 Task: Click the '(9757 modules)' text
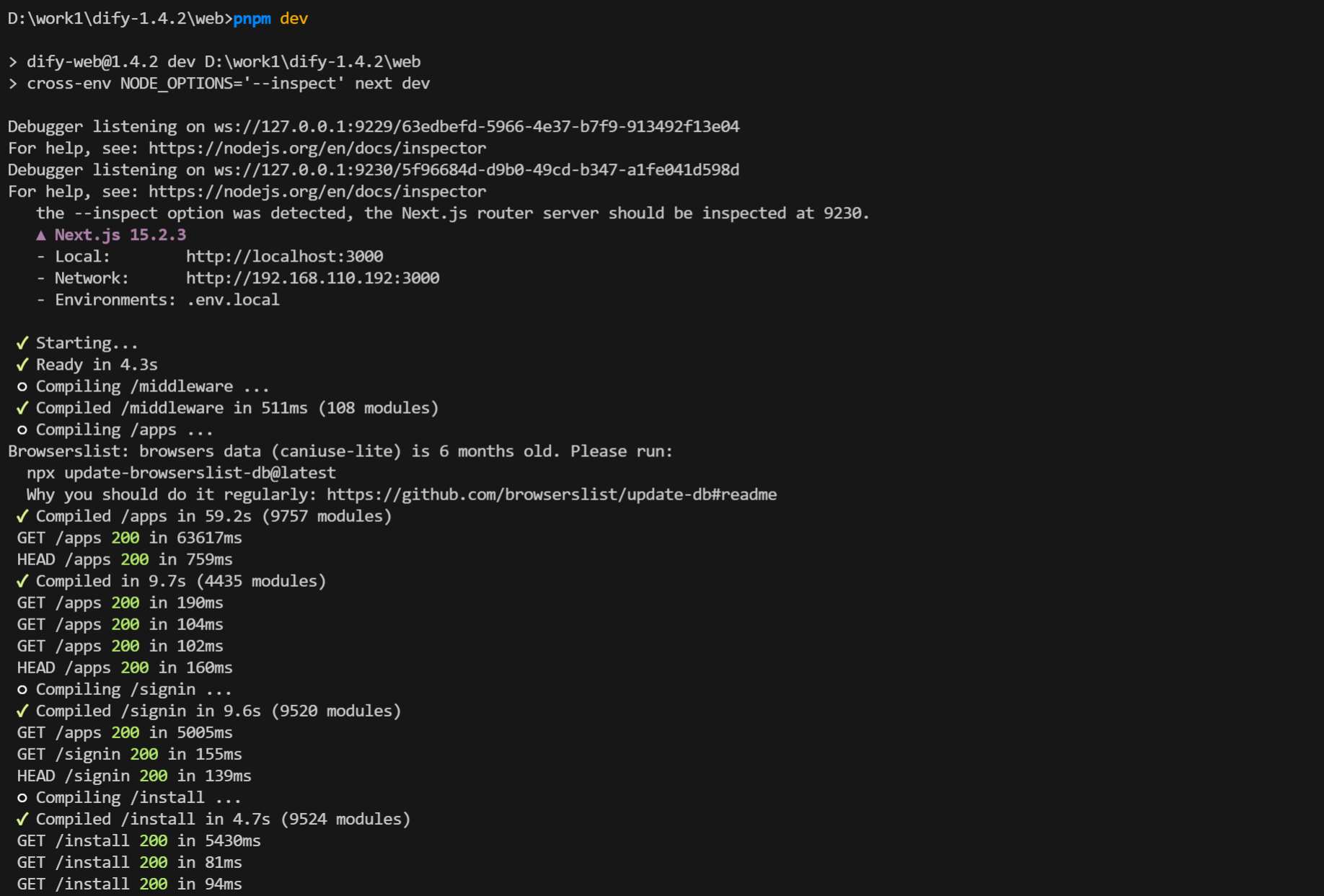click(x=327, y=516)
